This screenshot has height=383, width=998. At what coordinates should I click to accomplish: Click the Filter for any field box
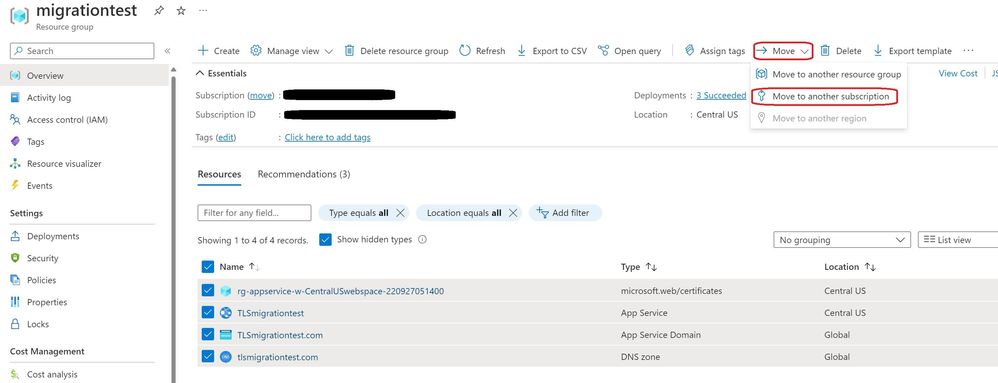coord(254,213)
